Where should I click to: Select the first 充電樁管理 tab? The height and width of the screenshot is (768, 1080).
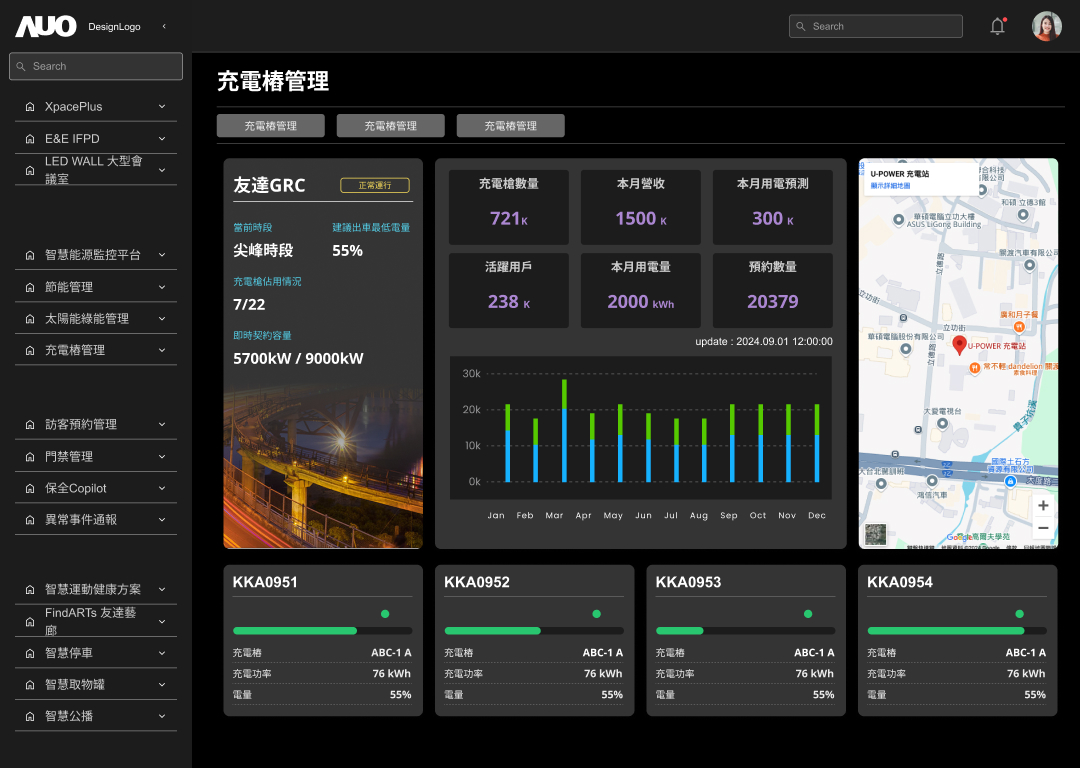[x=269, y=125]
